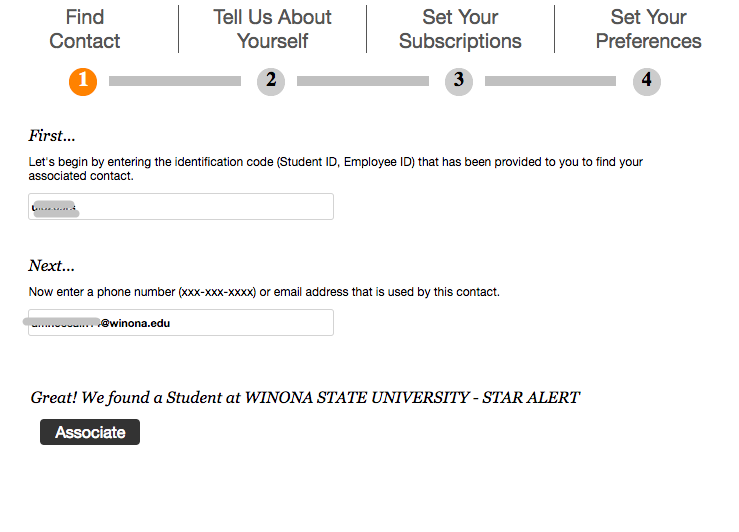The width and height of the screenshot is (739, 532).
Task: Switch to Set Your Subscriptions step
Action: pyautogui.click(x=460, y=29)
